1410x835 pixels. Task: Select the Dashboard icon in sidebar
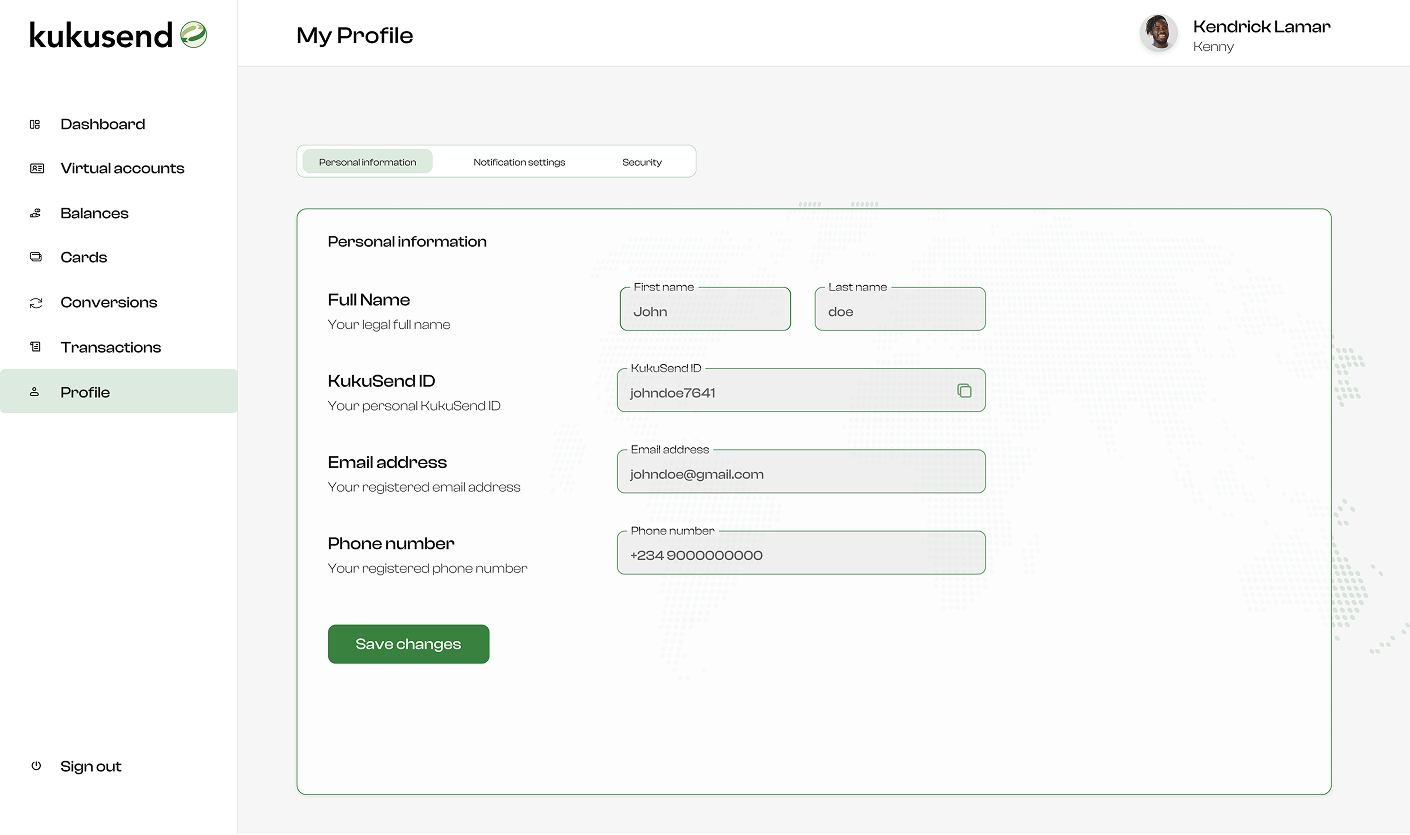tap(35, 123)
